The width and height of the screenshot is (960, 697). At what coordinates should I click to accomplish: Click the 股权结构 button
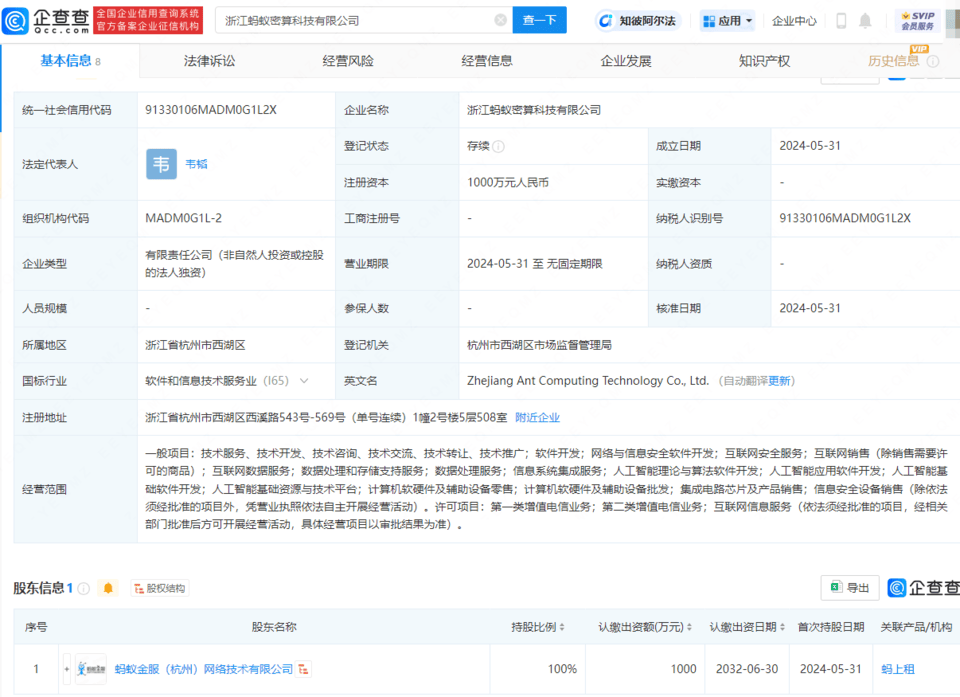coord(160,589)
